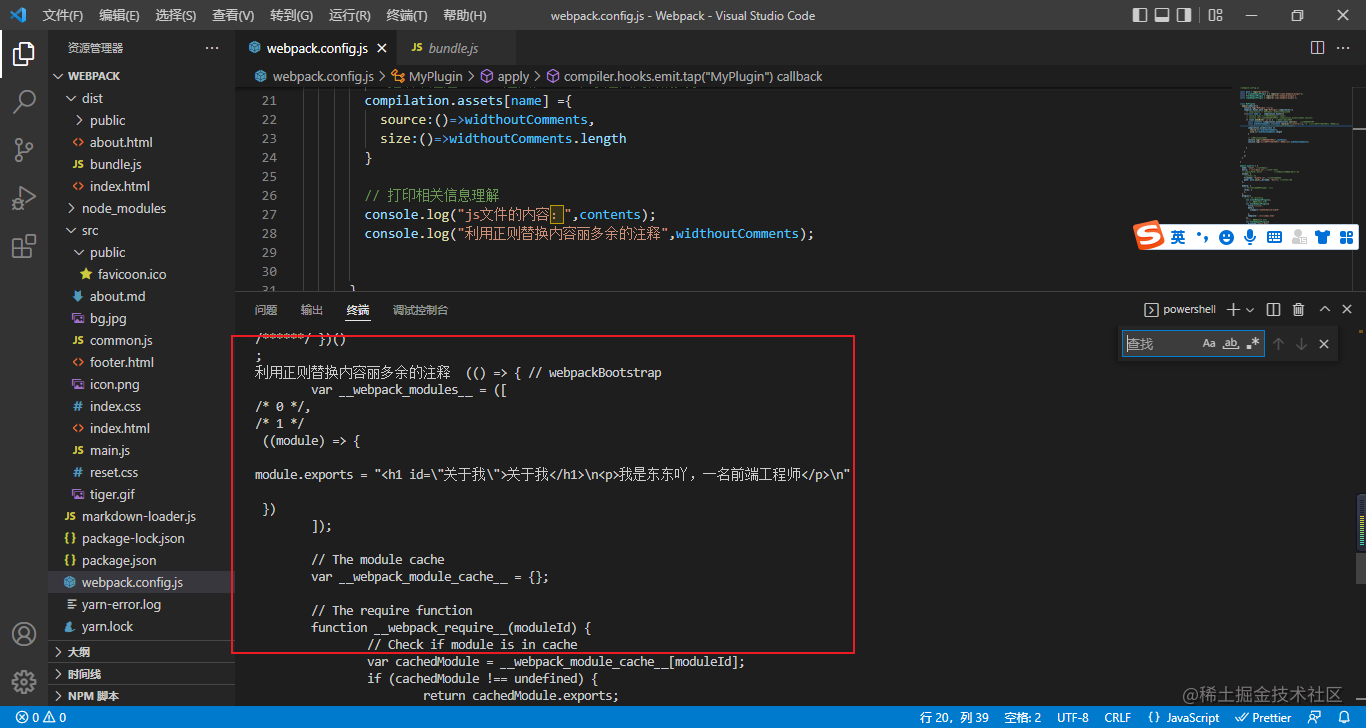Switch to the 输出 panel tab
This screenshot has height=728, width=1366.
coord(312,310)
